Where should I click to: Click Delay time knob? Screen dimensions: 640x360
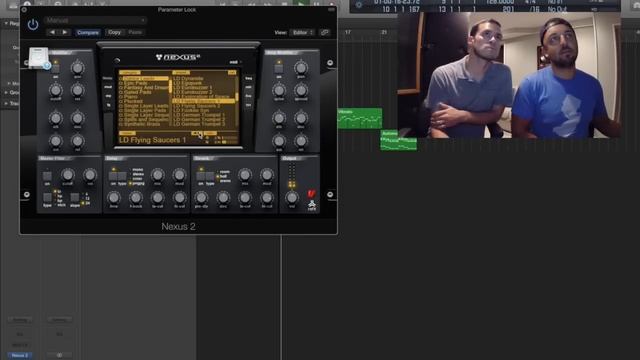114,198
